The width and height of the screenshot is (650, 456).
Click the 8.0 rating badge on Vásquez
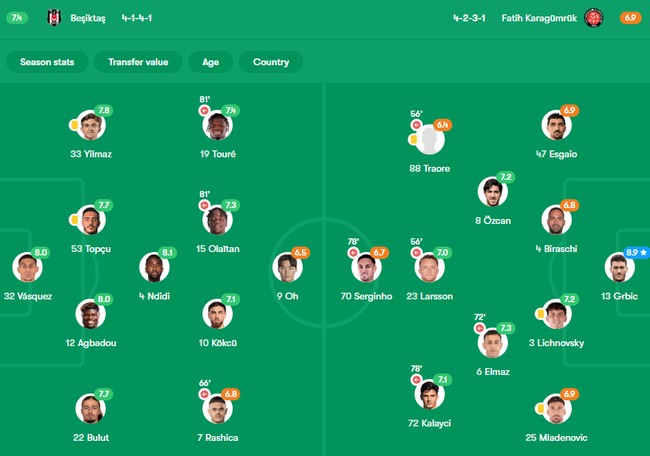[41, 252]
